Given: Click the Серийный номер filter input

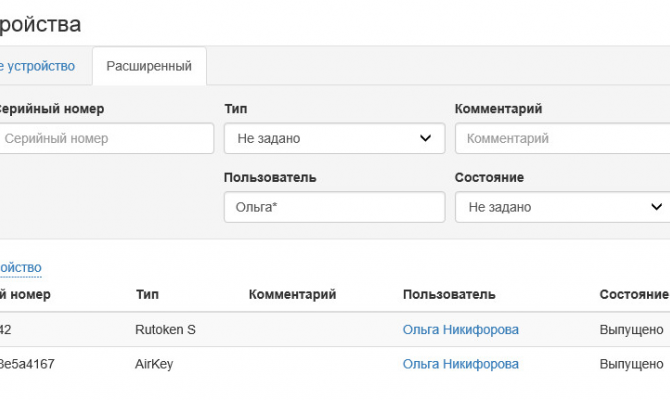Looking at the screenshot, I should (106, 139).
